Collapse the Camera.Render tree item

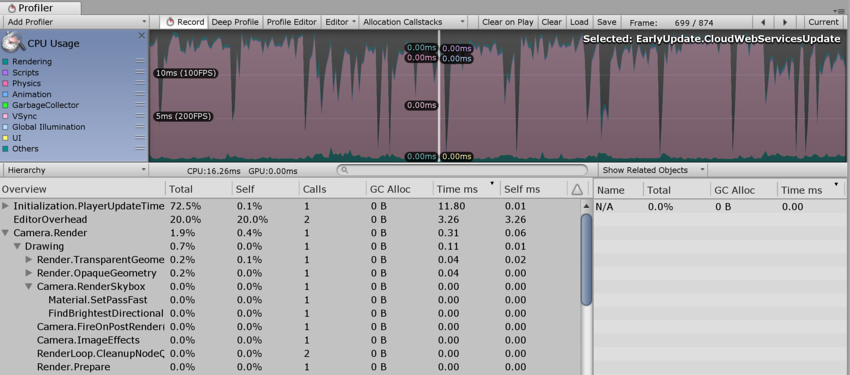coord(5,233)
